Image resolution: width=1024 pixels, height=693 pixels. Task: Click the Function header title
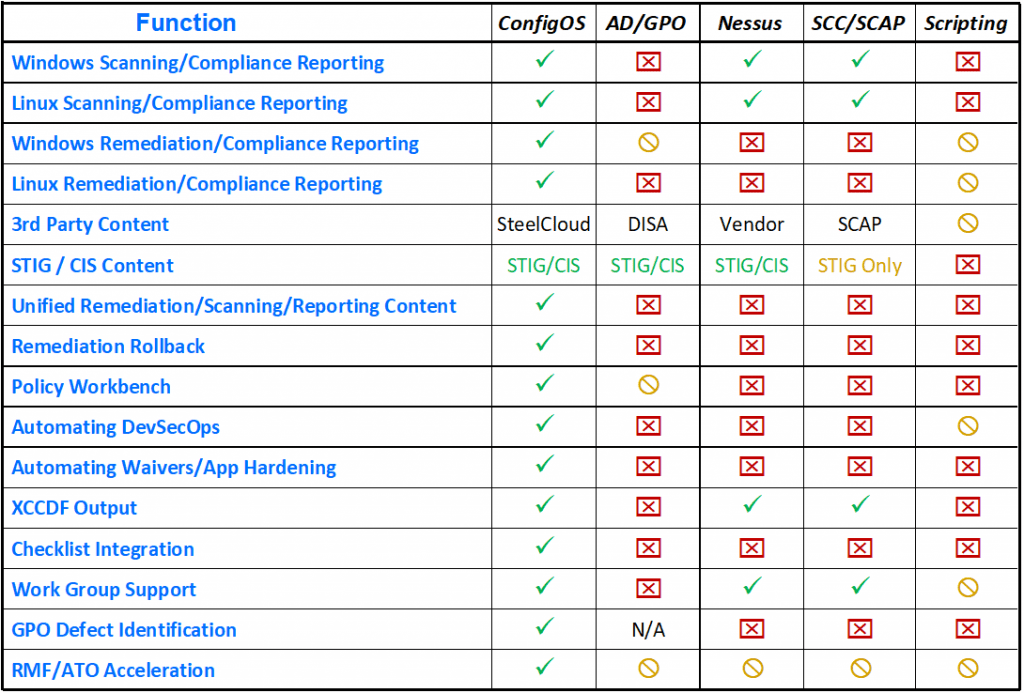[x=186, y=23]
